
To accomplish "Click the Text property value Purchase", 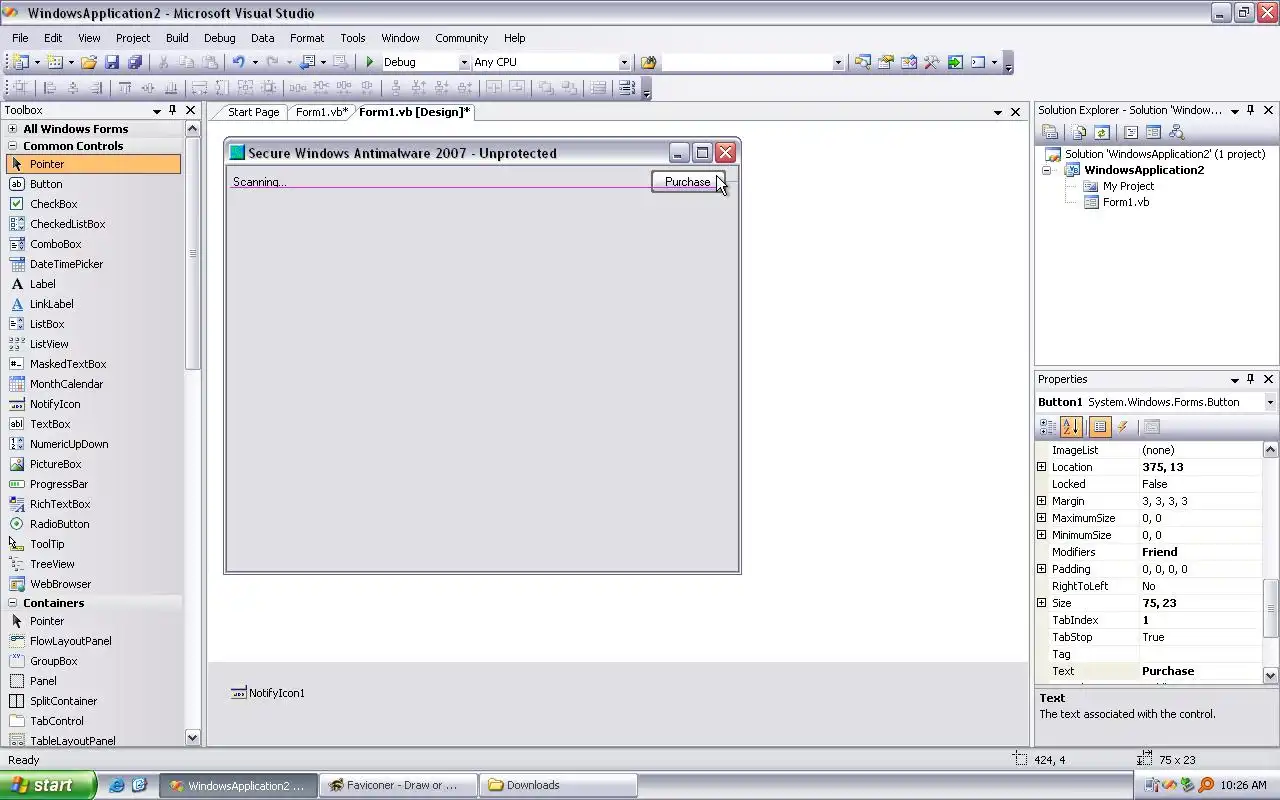I will click(x=1201, y=671).
